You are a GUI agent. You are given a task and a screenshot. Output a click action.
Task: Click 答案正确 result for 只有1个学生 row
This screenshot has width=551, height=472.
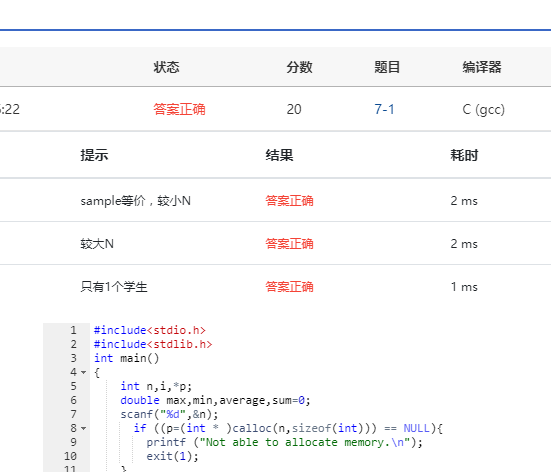pyautogui.click(x=289, y=287)
